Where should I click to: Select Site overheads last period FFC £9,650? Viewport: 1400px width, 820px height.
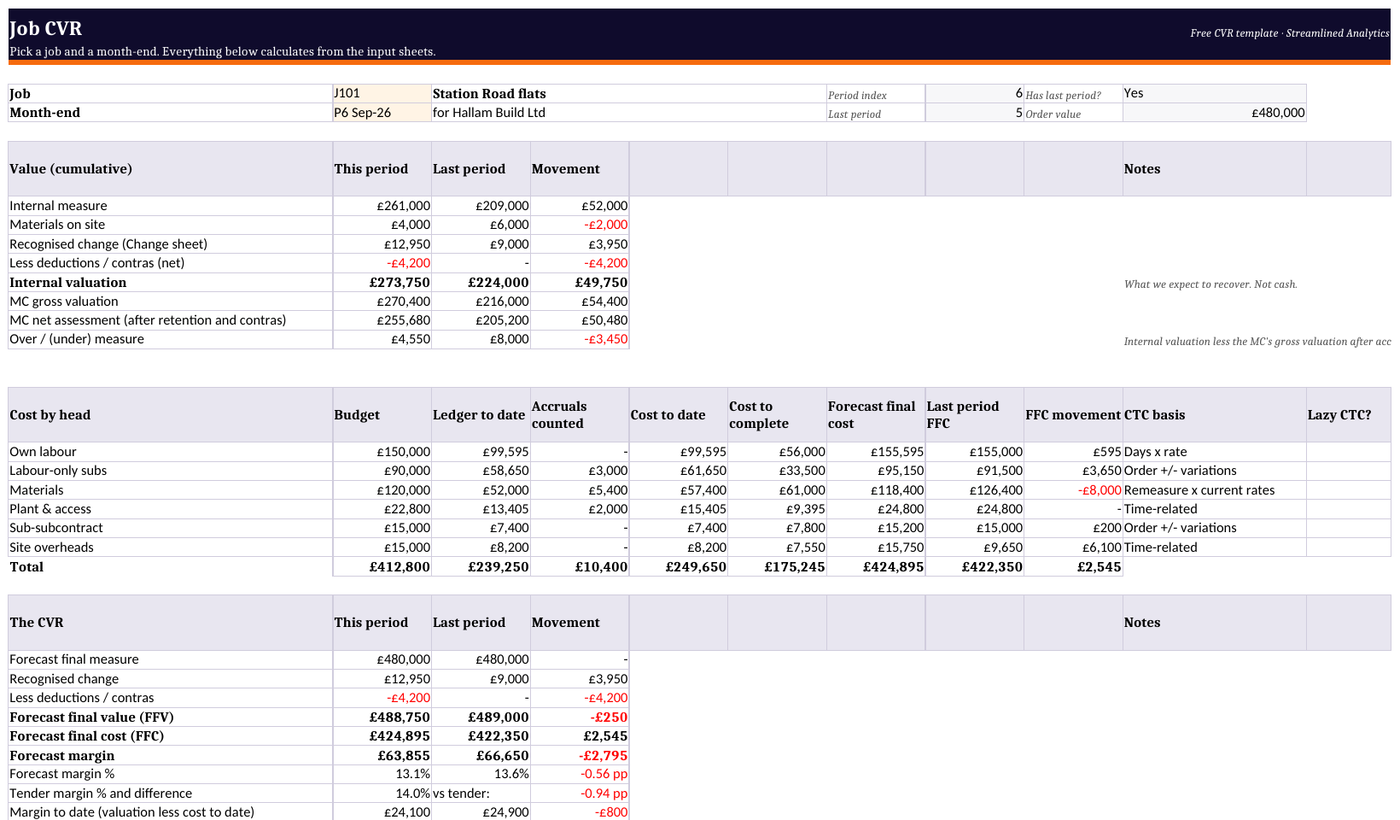pyautogui.click(x=974, y=547)
